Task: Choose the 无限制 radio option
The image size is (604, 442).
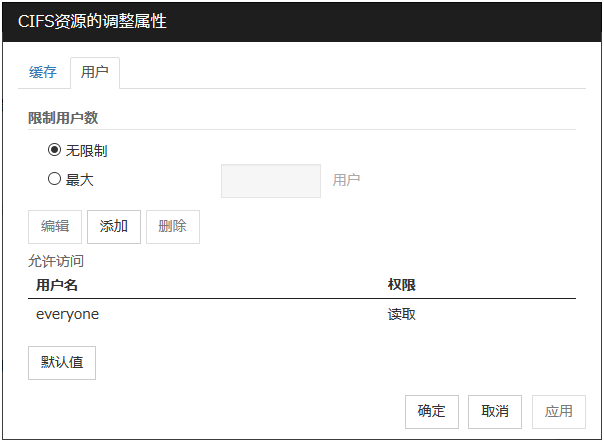Action: coord(55,151)
